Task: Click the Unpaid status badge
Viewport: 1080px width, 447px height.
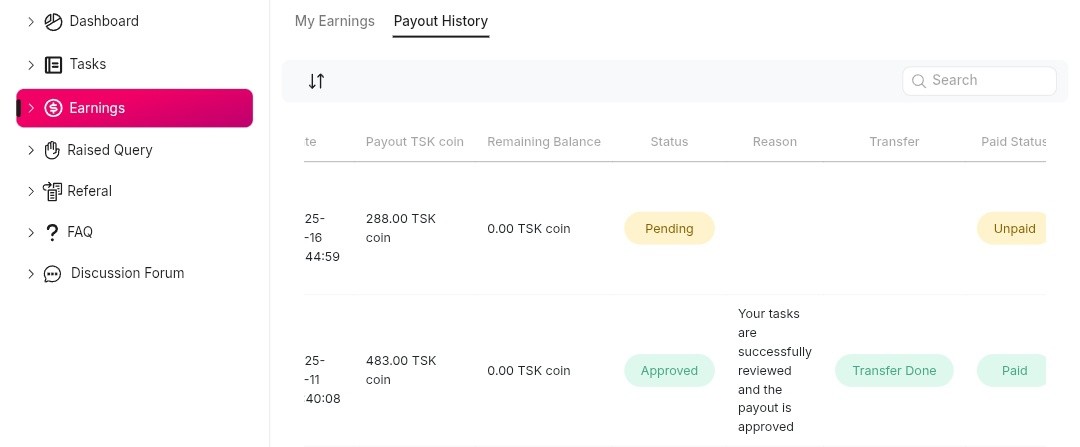Action: [x=1013, y=228]
